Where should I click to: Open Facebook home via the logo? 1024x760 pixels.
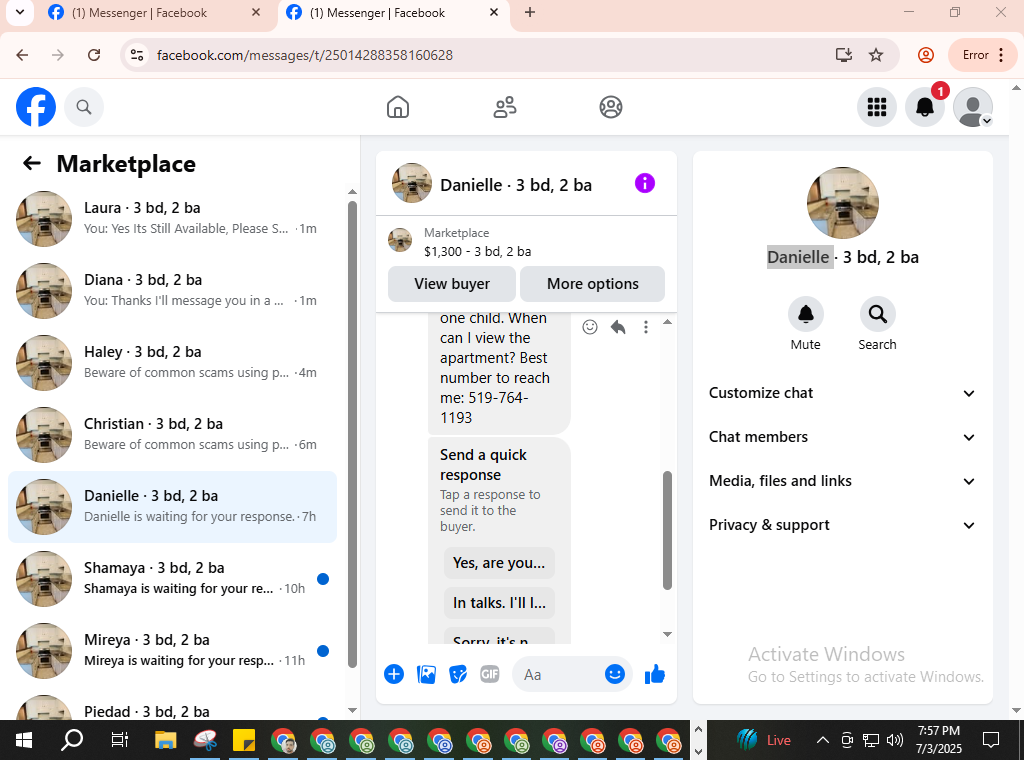pyautogui.click(x=36, y=107)
